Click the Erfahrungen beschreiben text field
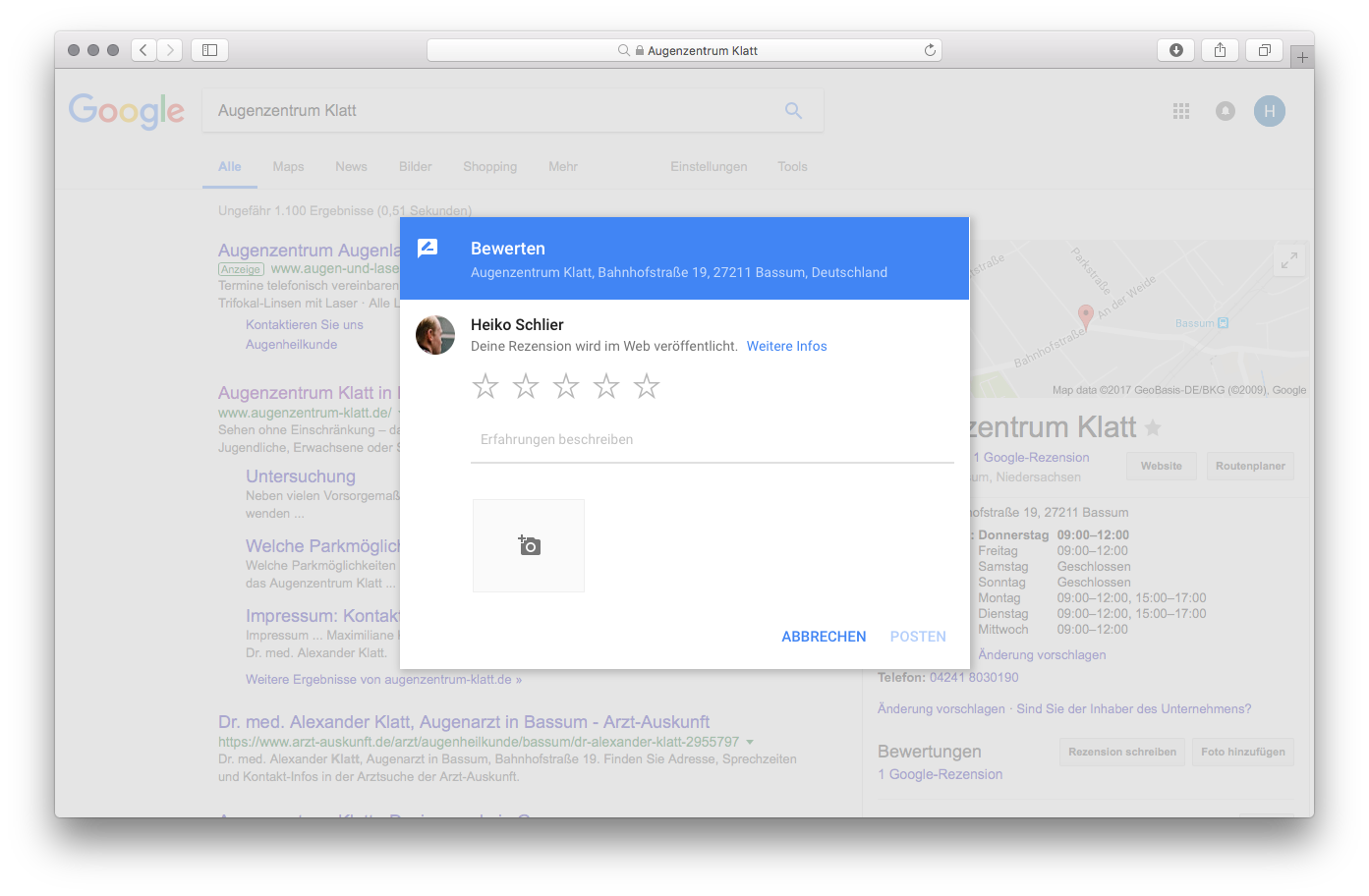 [x=713, y=440]
